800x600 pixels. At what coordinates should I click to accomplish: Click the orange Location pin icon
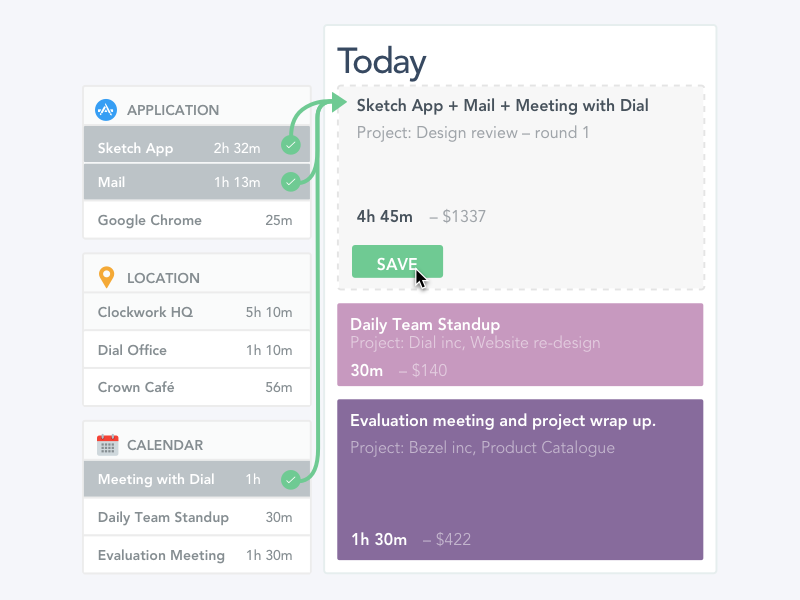coord(106,278)
